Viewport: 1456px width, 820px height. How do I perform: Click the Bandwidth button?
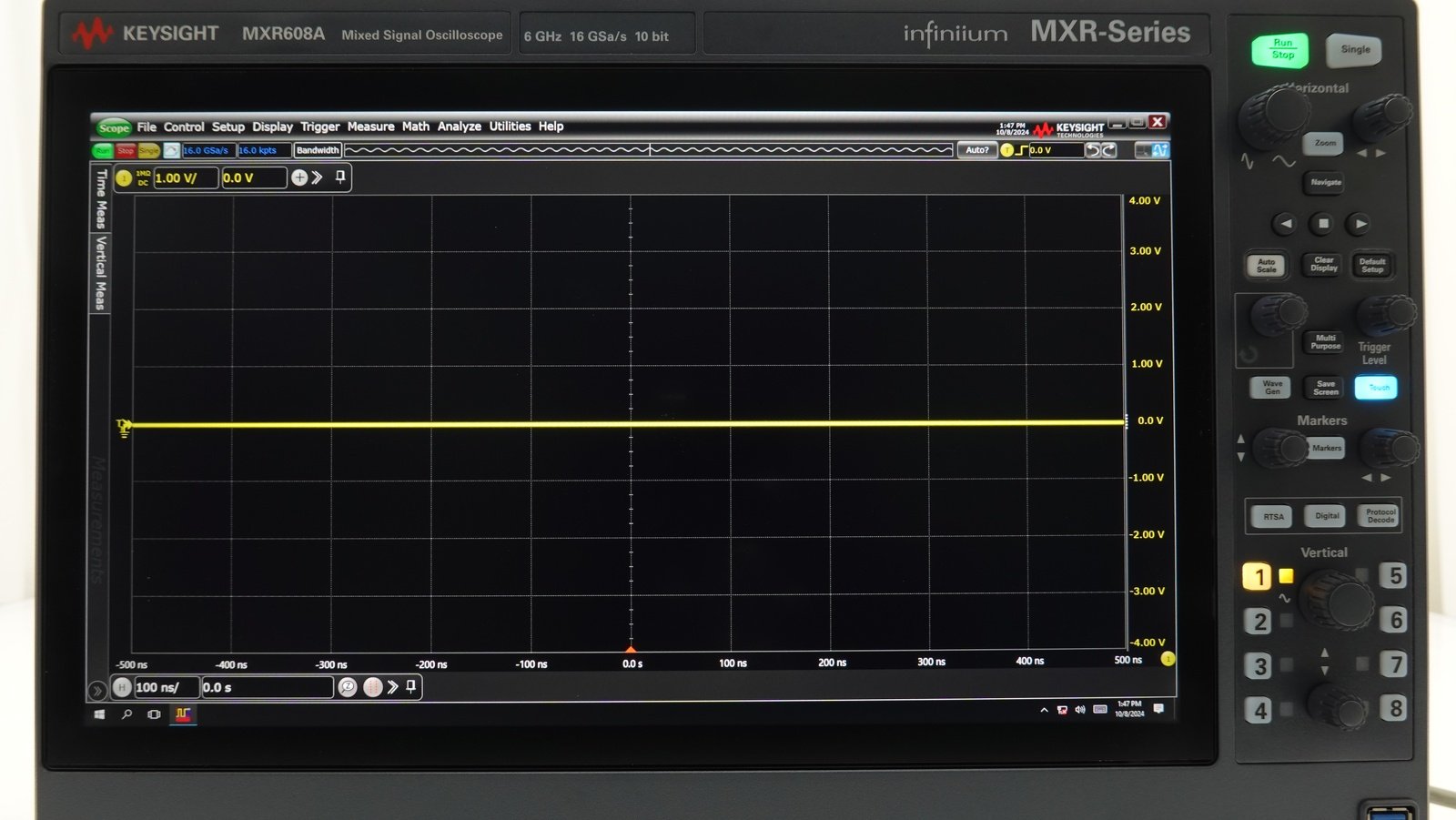(318, 150)
